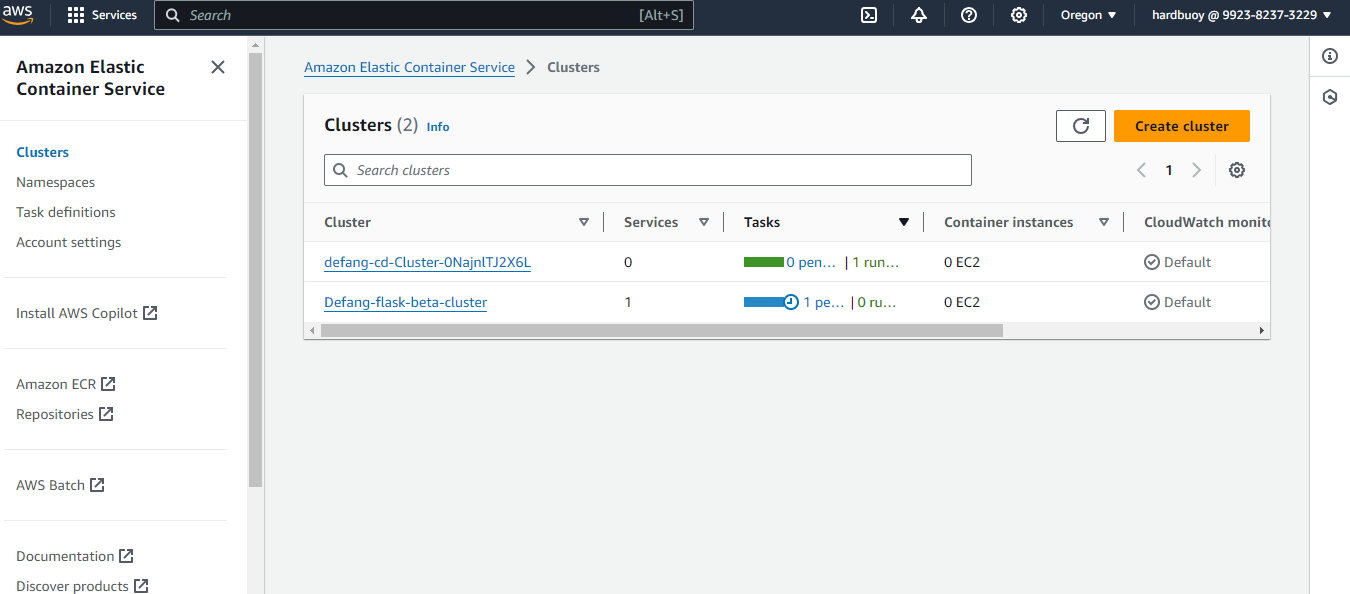Click external link icon beside AWS Batch
Viewport: 1350px width, 594px height.
click(97, 485)
